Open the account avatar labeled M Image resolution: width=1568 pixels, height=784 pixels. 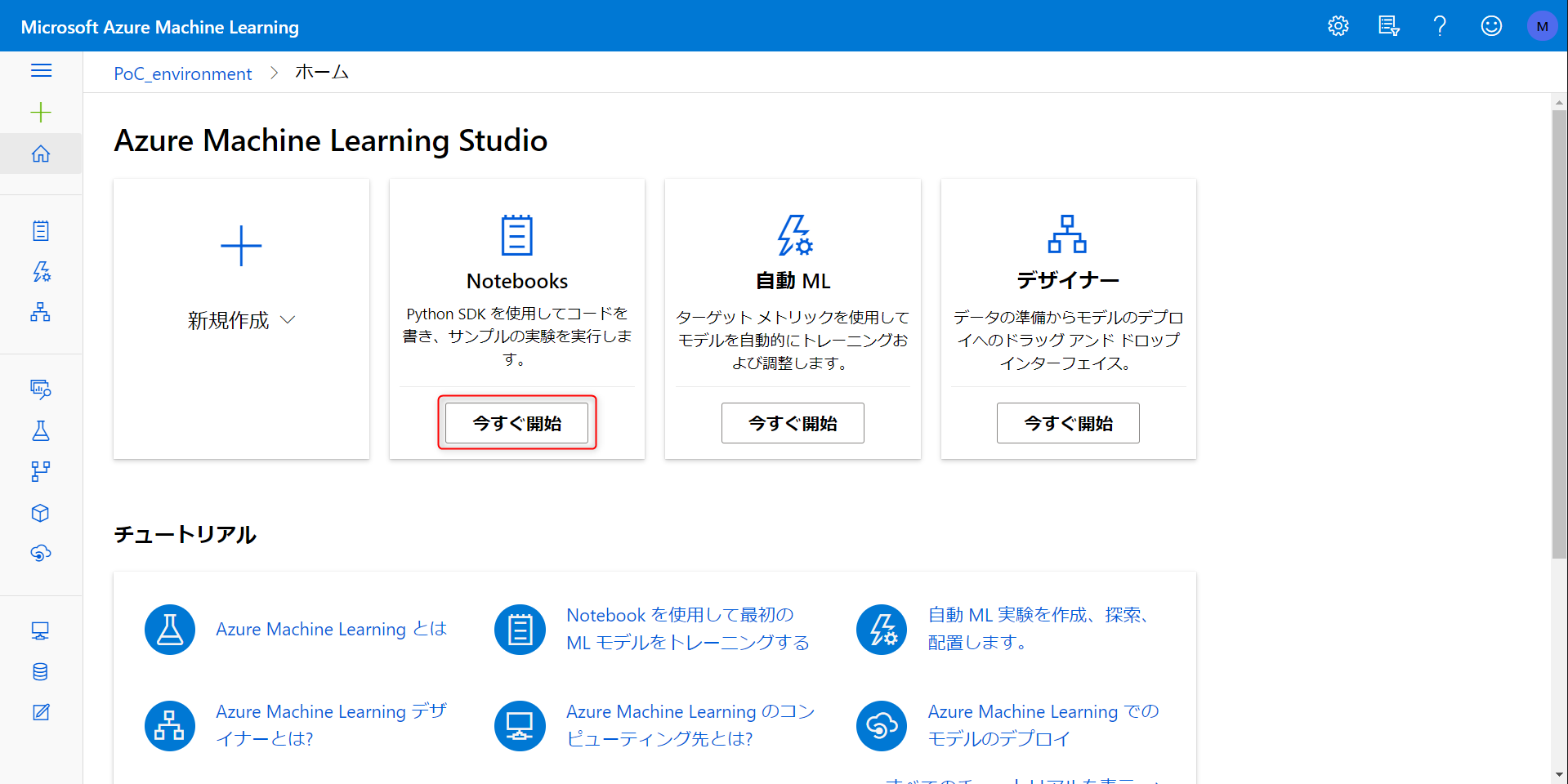click(x=1542, y=26)
